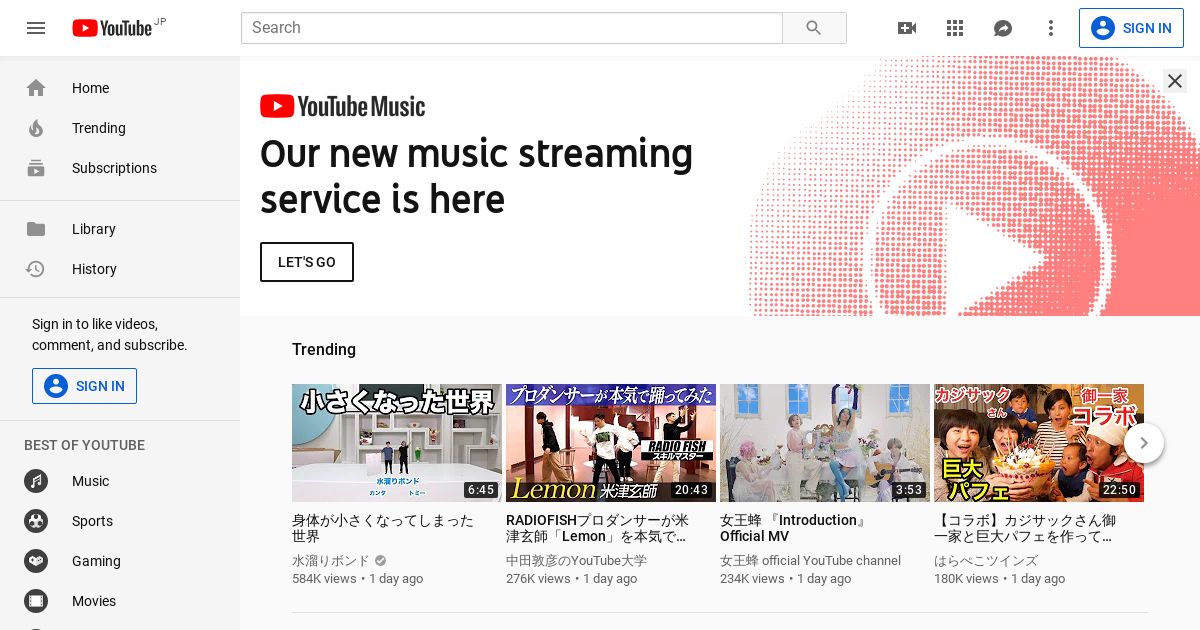Open Subscriptions in the sidebar
This screenshot has height=630, width=1200.
tap(120, 168)
